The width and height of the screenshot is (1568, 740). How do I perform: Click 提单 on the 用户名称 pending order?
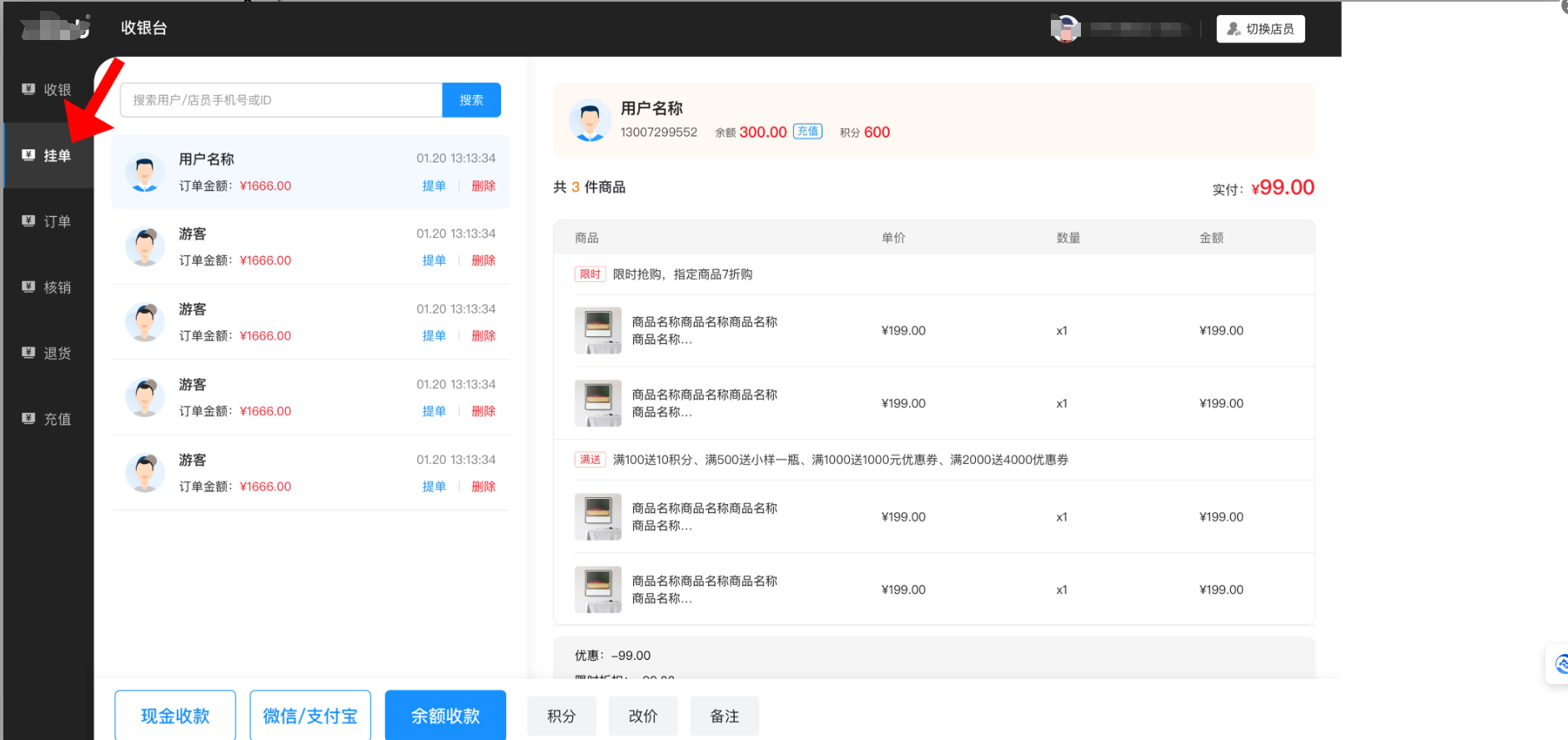coord(434,186)
